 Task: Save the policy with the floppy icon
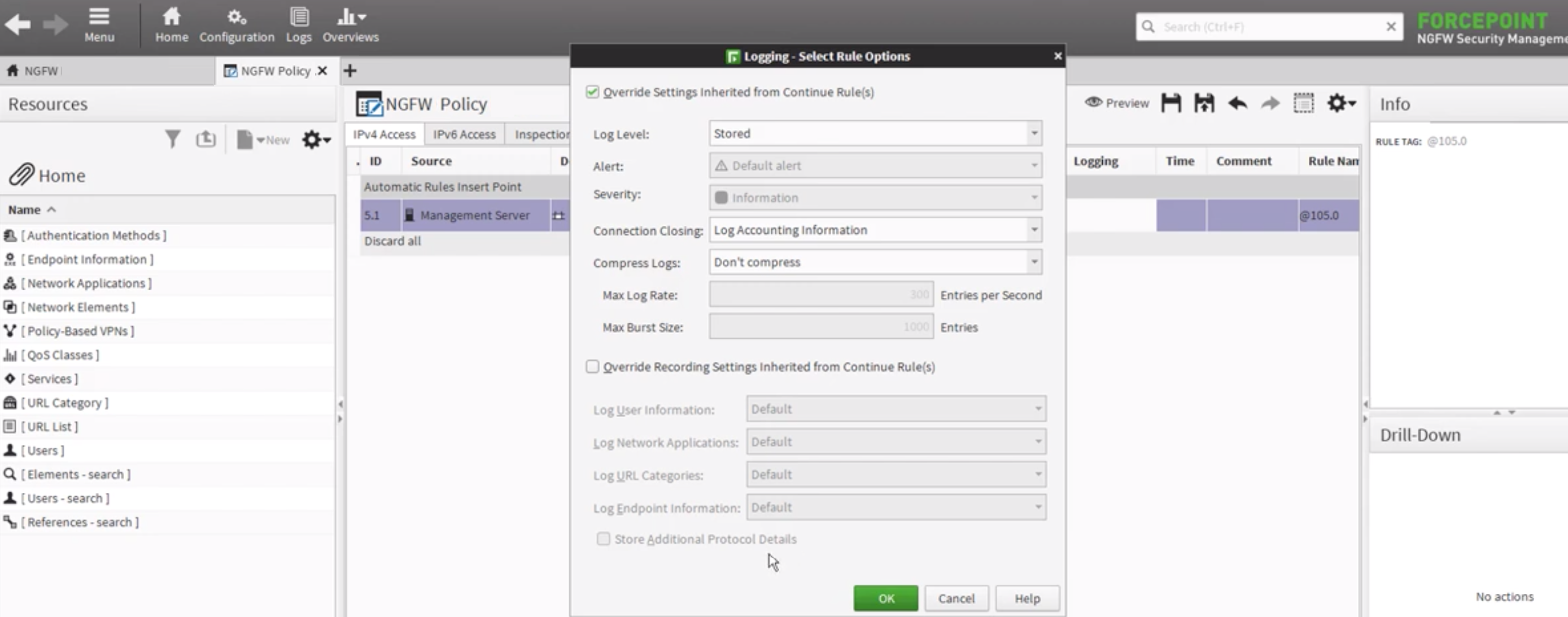[1171, 103]
